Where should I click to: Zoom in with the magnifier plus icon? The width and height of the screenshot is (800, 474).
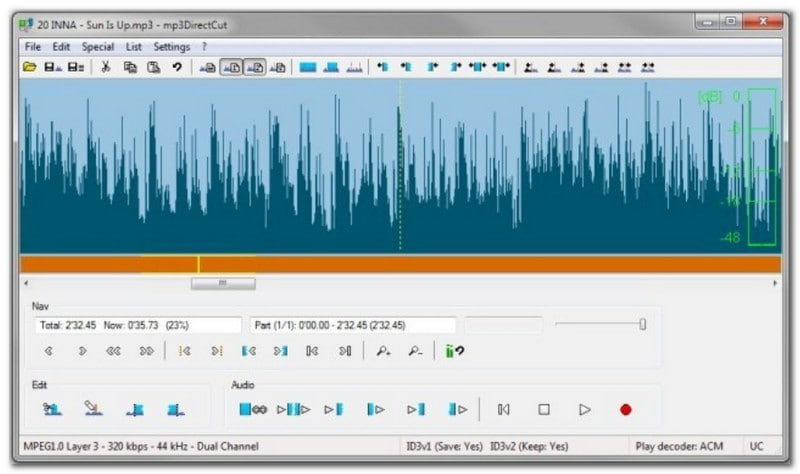point(383,351)
